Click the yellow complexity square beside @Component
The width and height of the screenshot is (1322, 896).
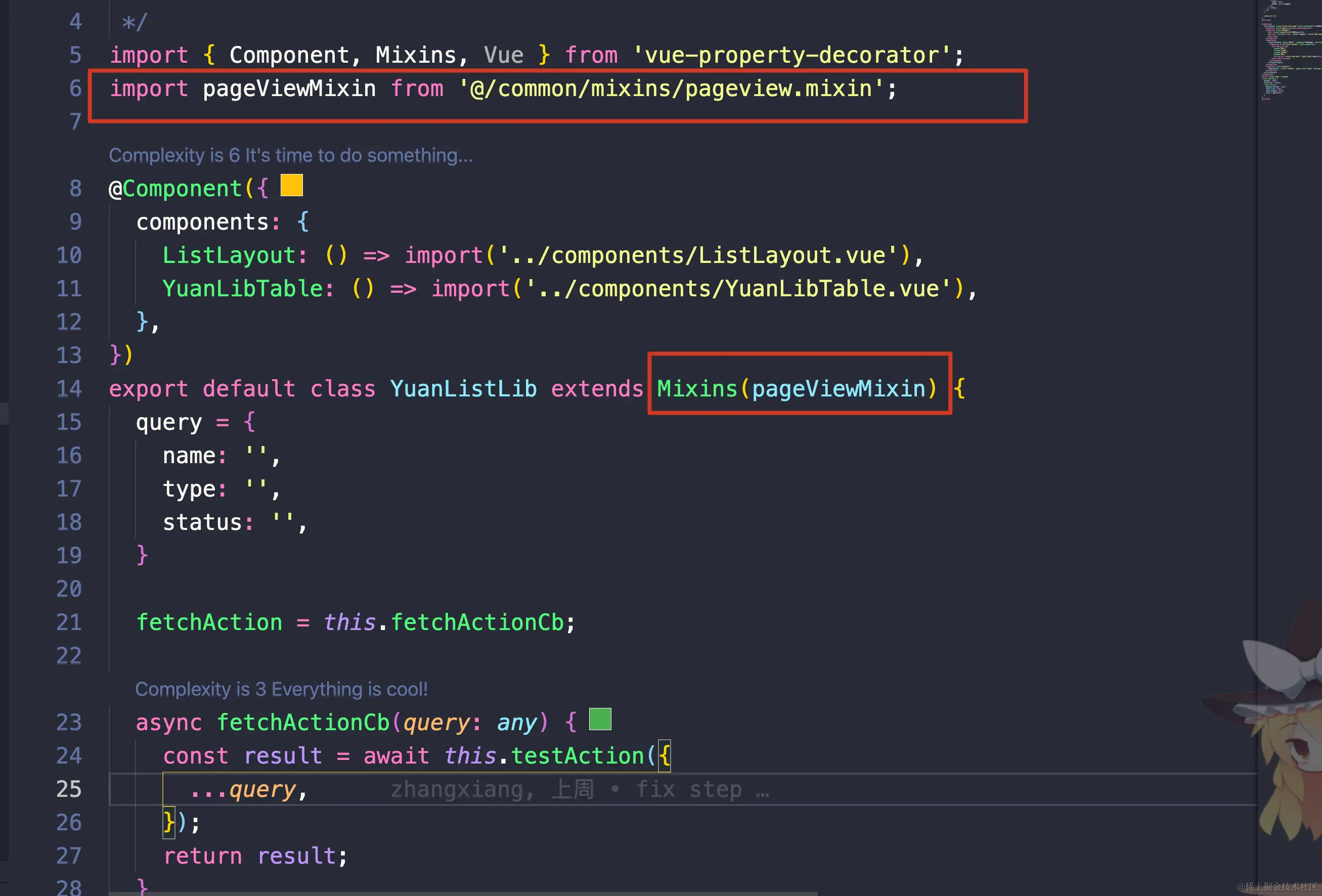coord(291,186)
